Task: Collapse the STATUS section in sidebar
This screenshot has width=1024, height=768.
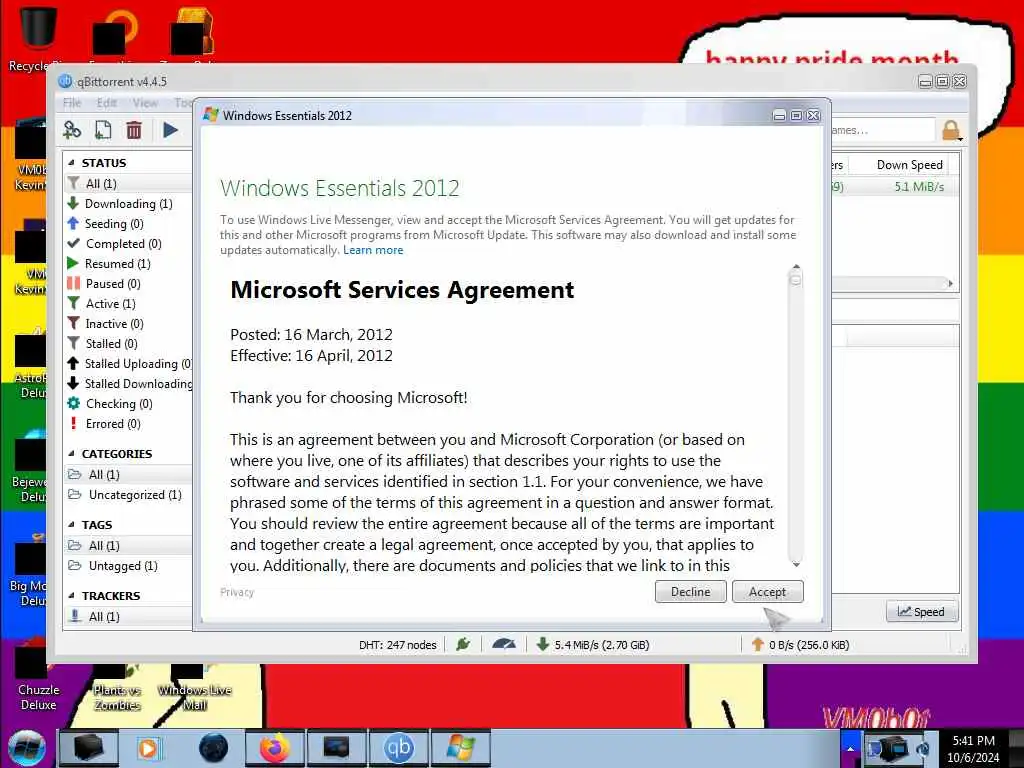Action: point(71,163)
